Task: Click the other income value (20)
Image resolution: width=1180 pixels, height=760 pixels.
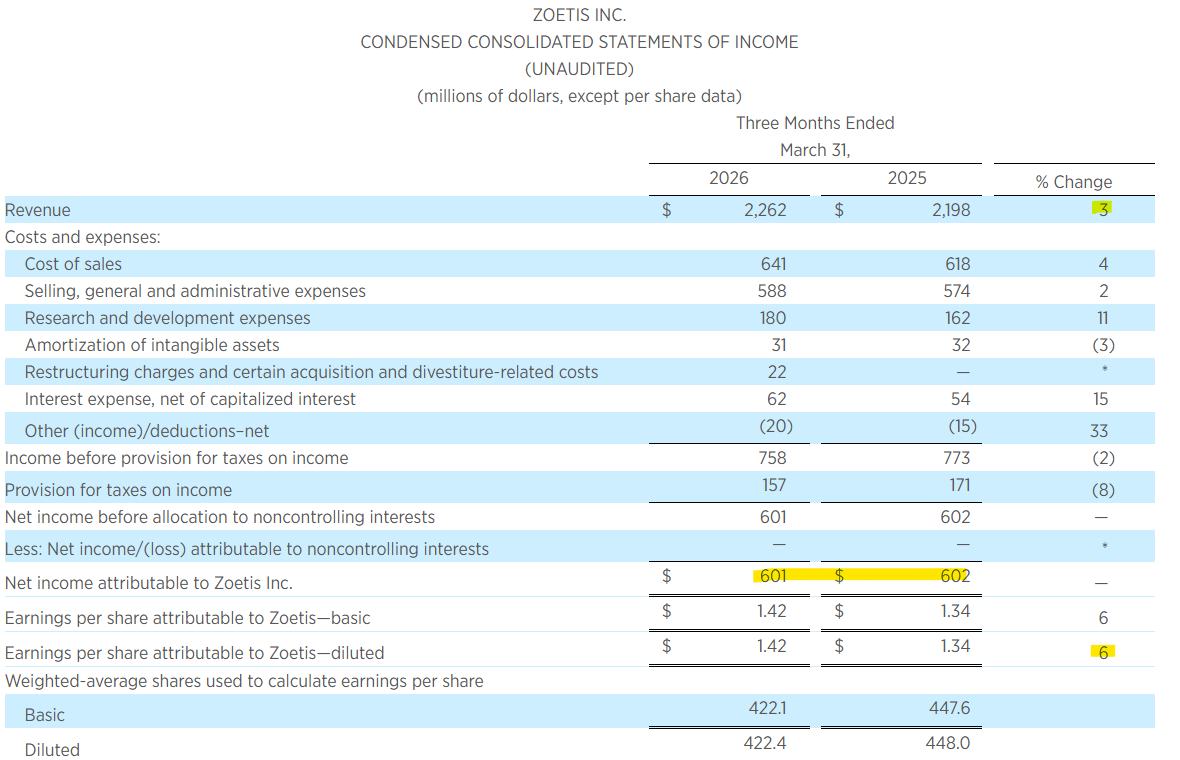Action: coord(776,427)
